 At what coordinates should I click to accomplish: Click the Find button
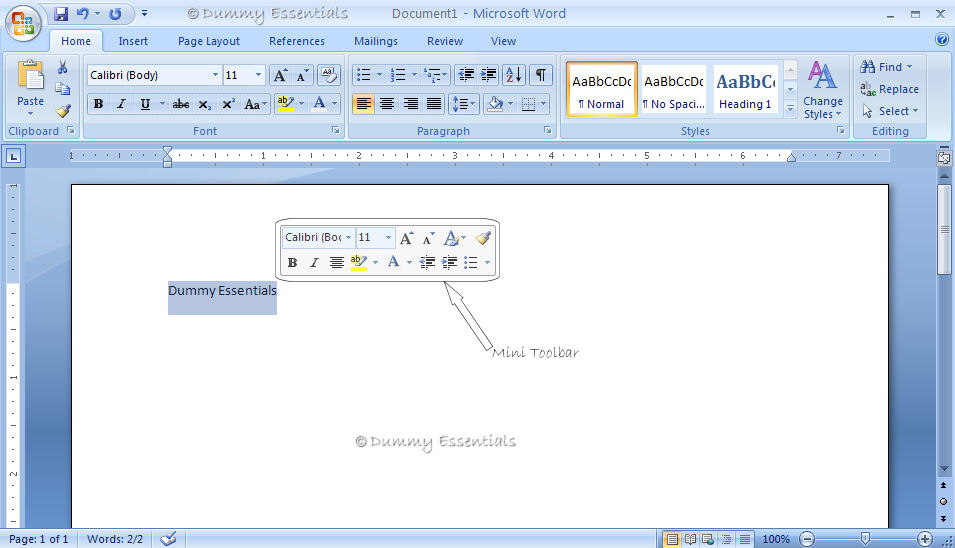pos(886,67)
